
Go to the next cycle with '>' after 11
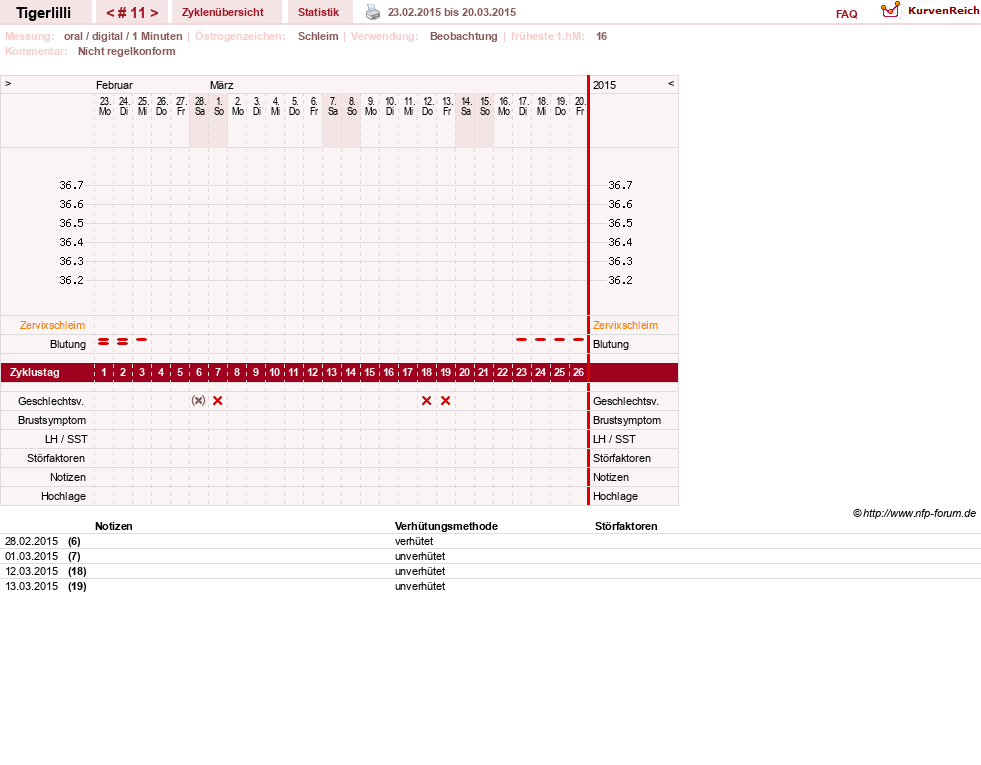(154, 13)
